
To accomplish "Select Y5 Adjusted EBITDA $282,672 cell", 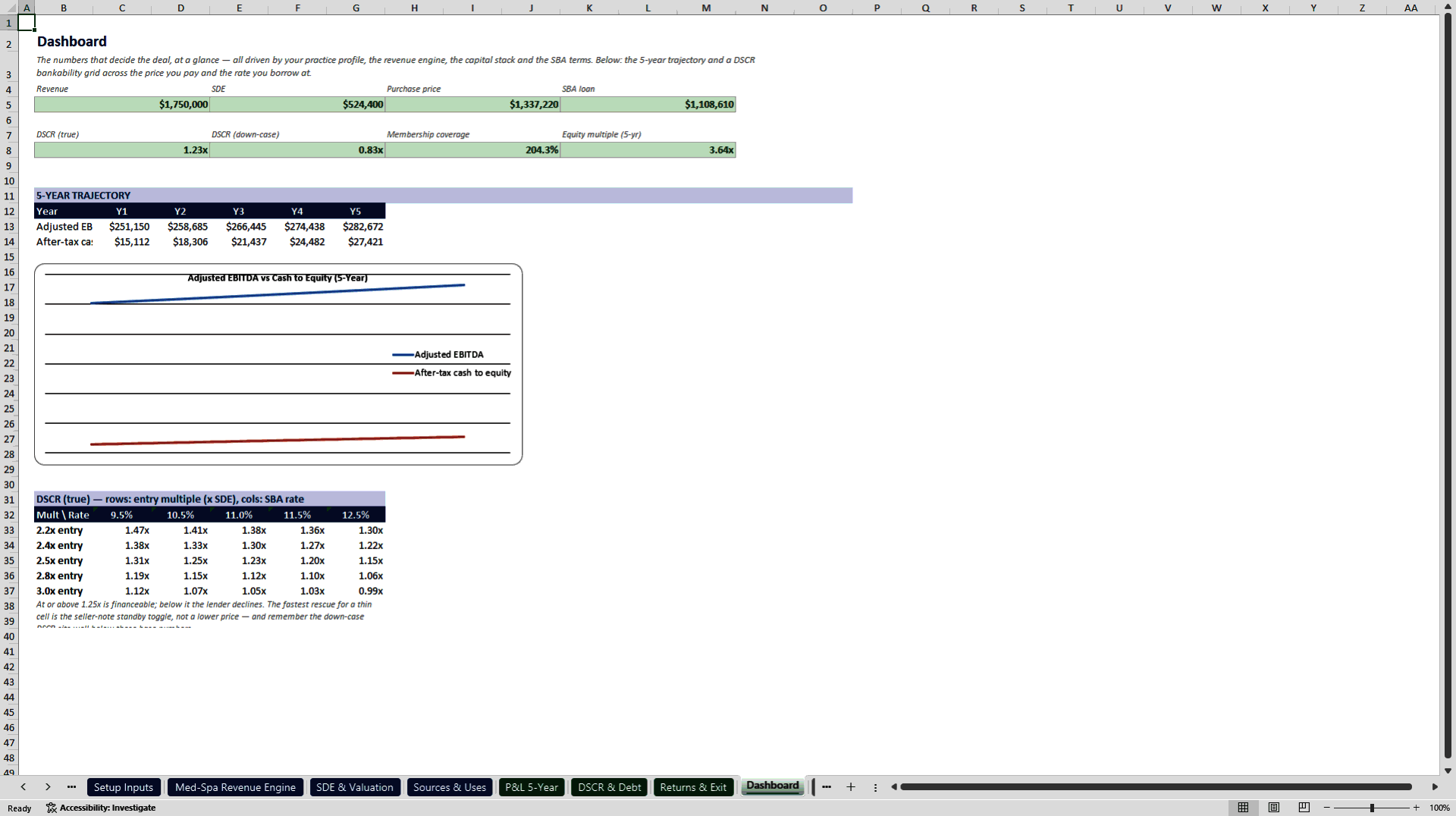I will (356, 227).
